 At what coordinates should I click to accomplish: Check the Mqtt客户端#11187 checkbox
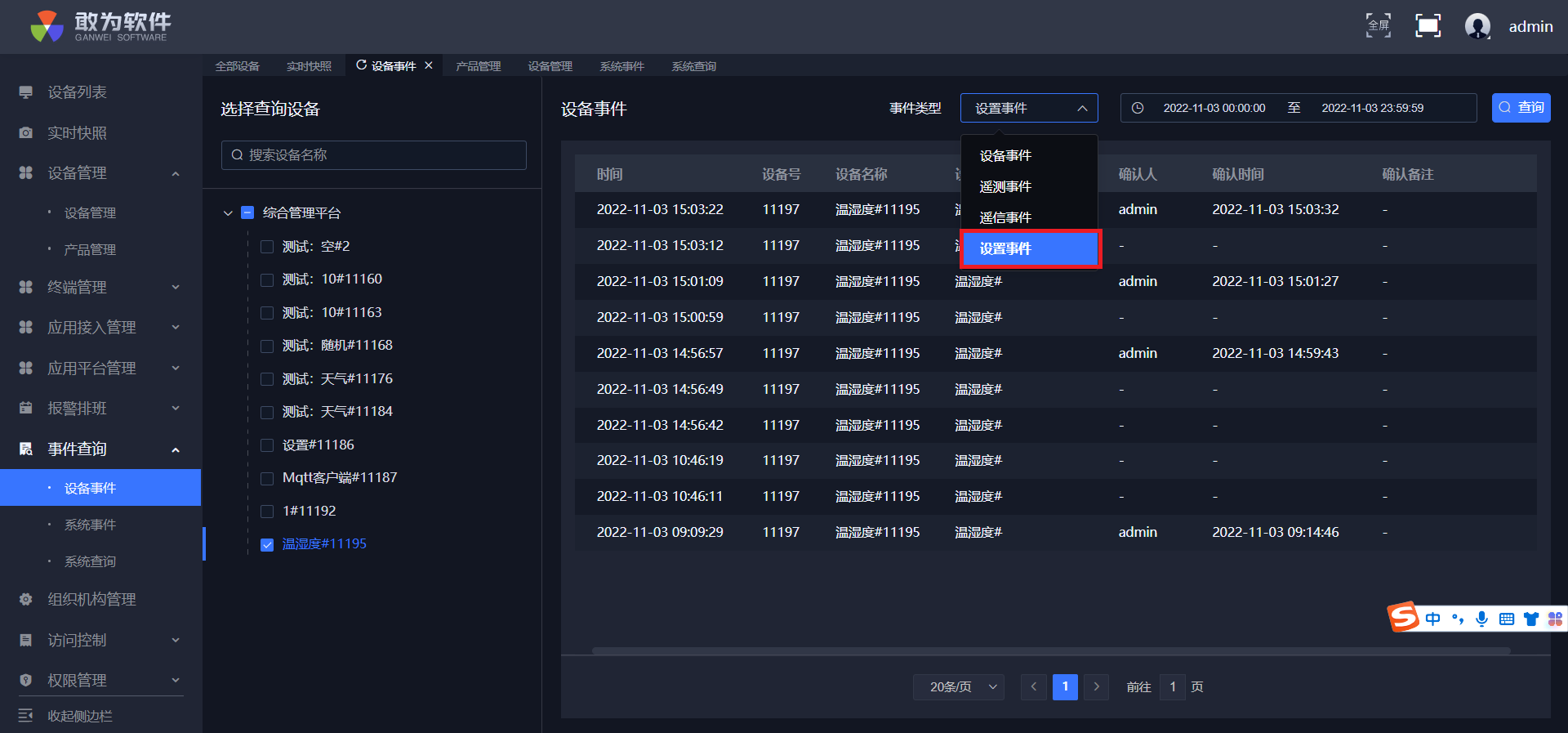[x=267, y=478]
